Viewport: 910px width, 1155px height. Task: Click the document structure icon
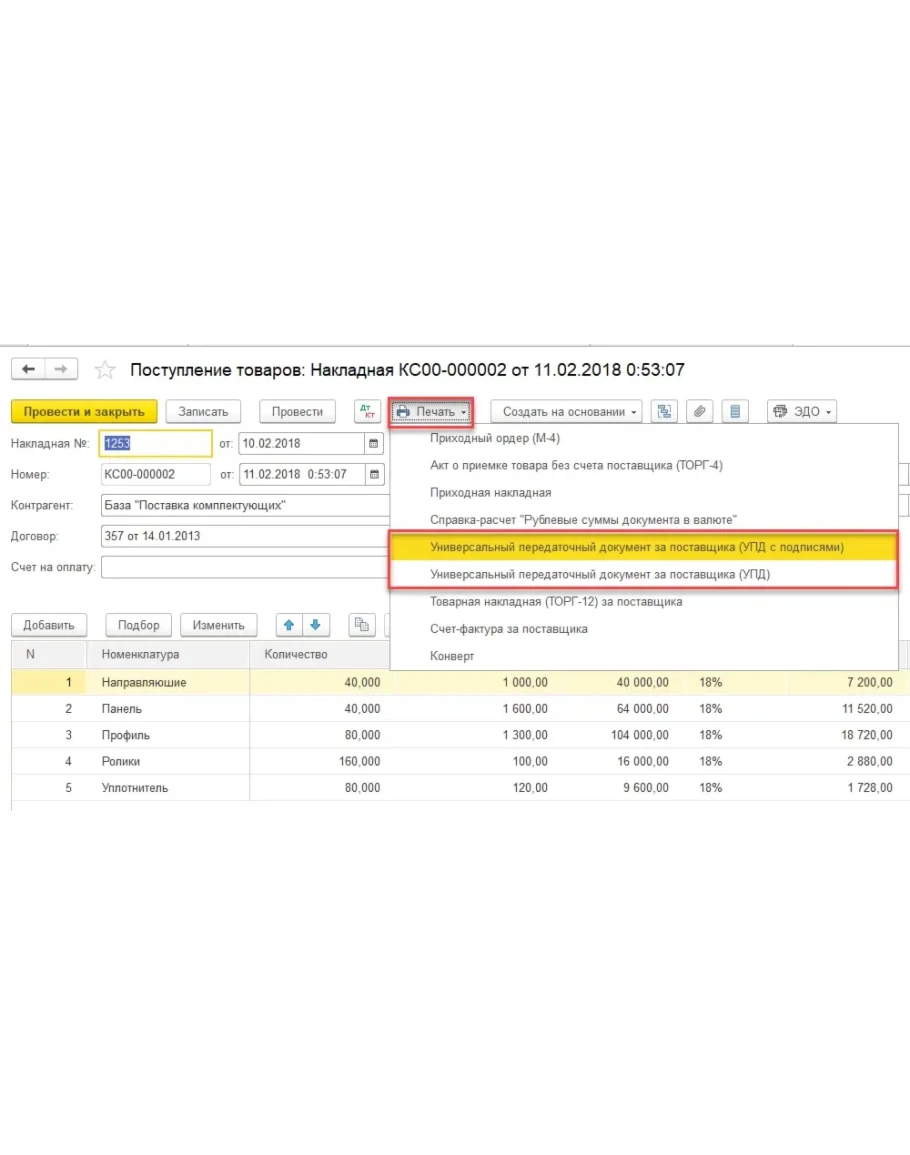[x=664, y=411]
